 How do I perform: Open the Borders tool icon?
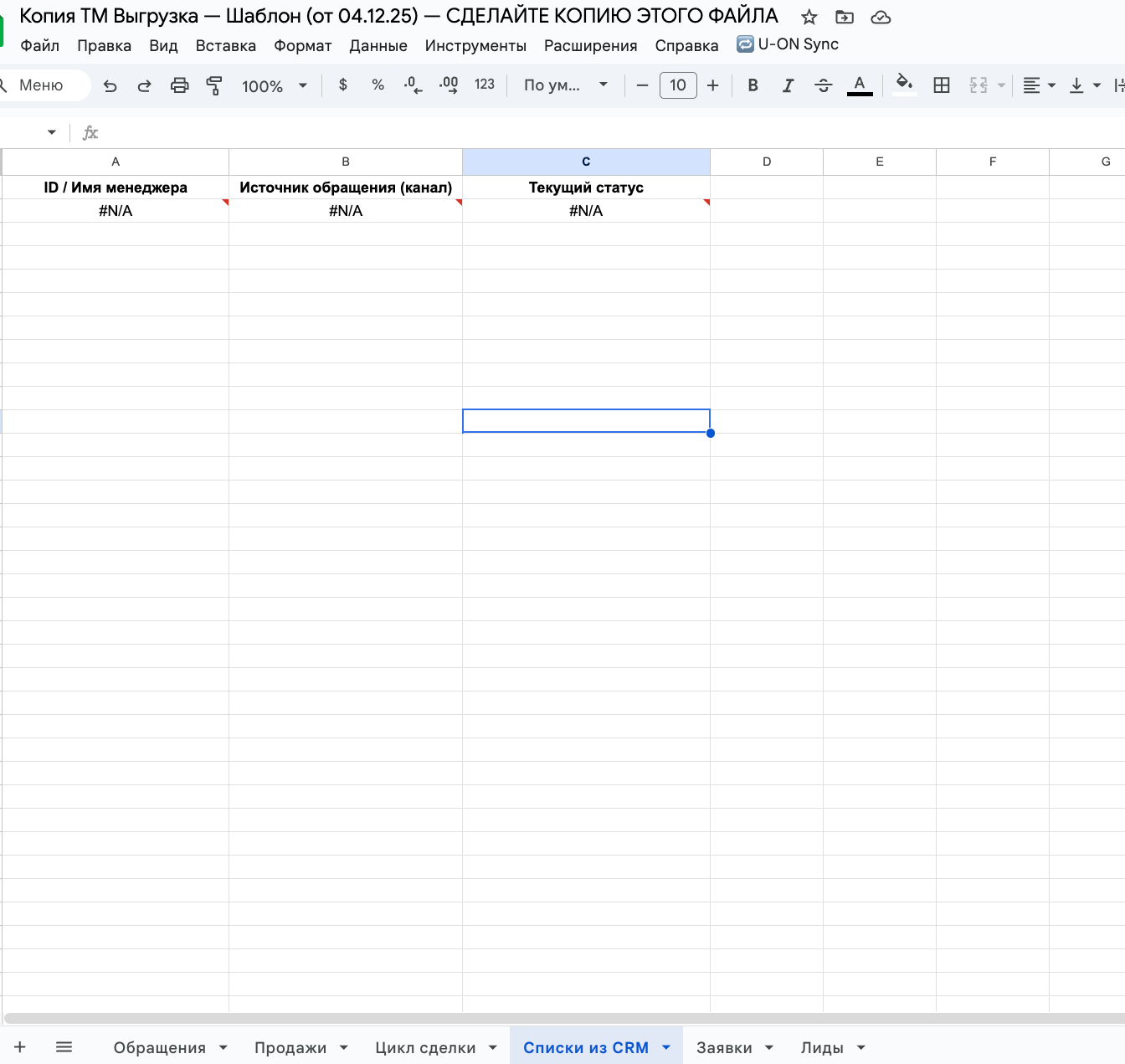pyautogui.click(x=942, y=85)
